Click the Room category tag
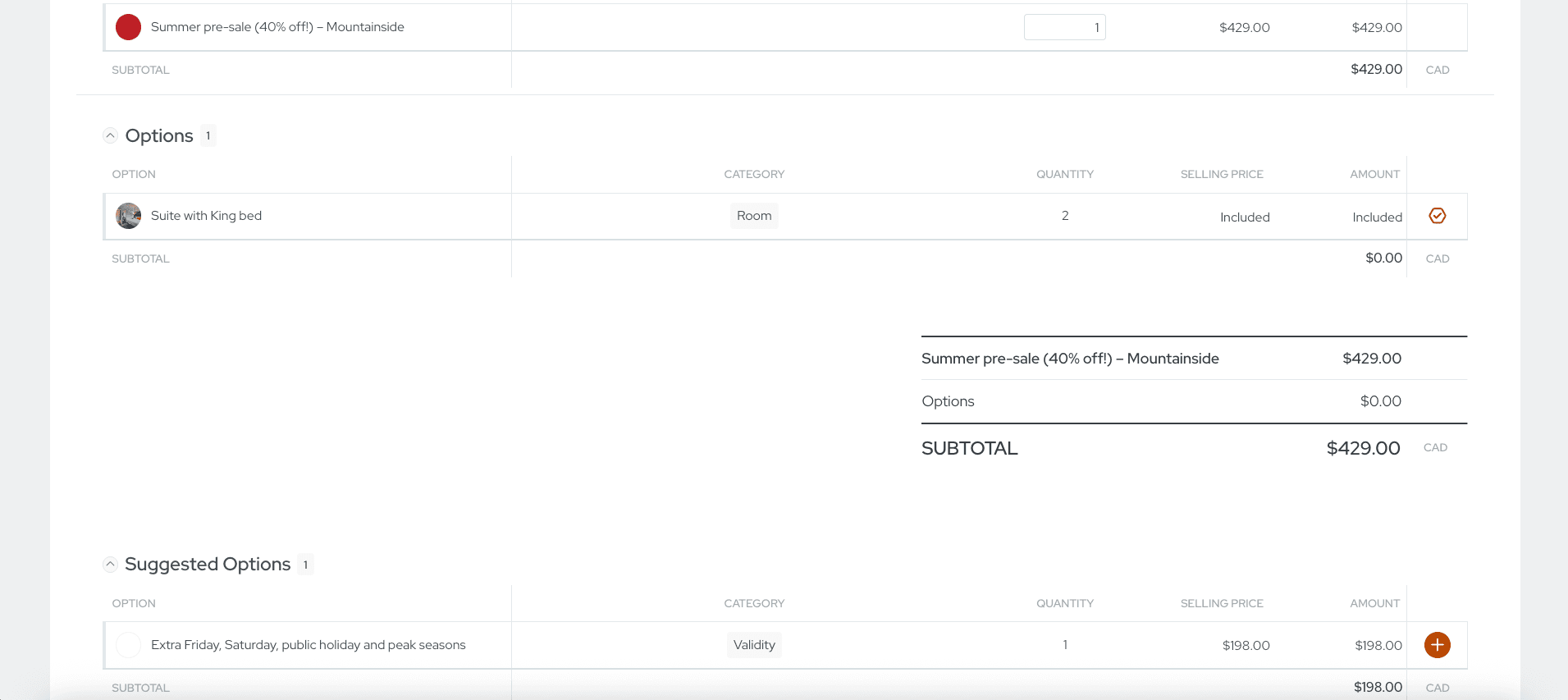The image size is (1568, 700). point(754,216)
